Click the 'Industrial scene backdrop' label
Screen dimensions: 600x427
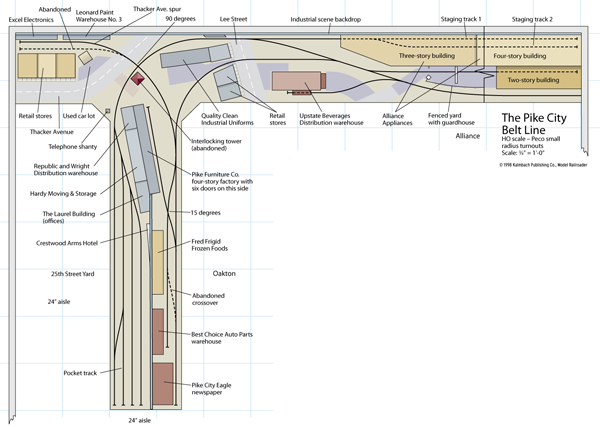(326, 20)
